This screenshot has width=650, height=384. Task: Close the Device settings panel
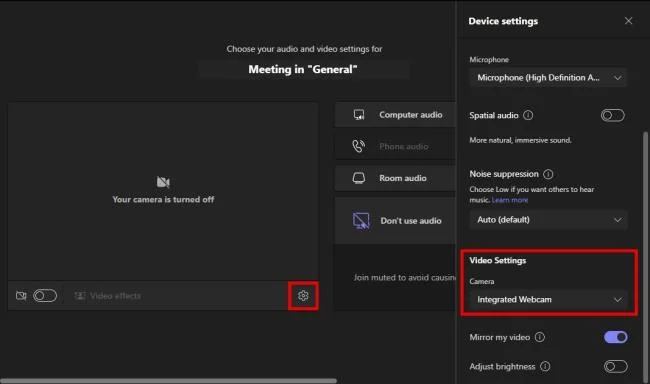[x=628, y=21]
